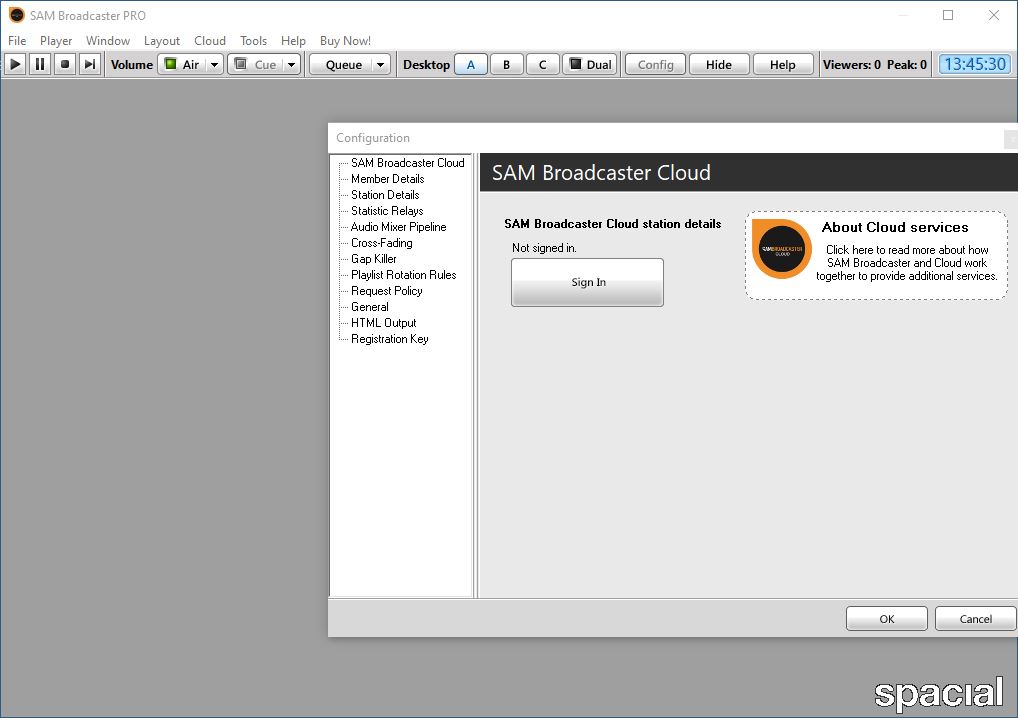Image resolution: width=1018 pixels, height=718 pixels.
Task: Open Playlist Rotation Rules settings
Action: [x=404, y=275]
